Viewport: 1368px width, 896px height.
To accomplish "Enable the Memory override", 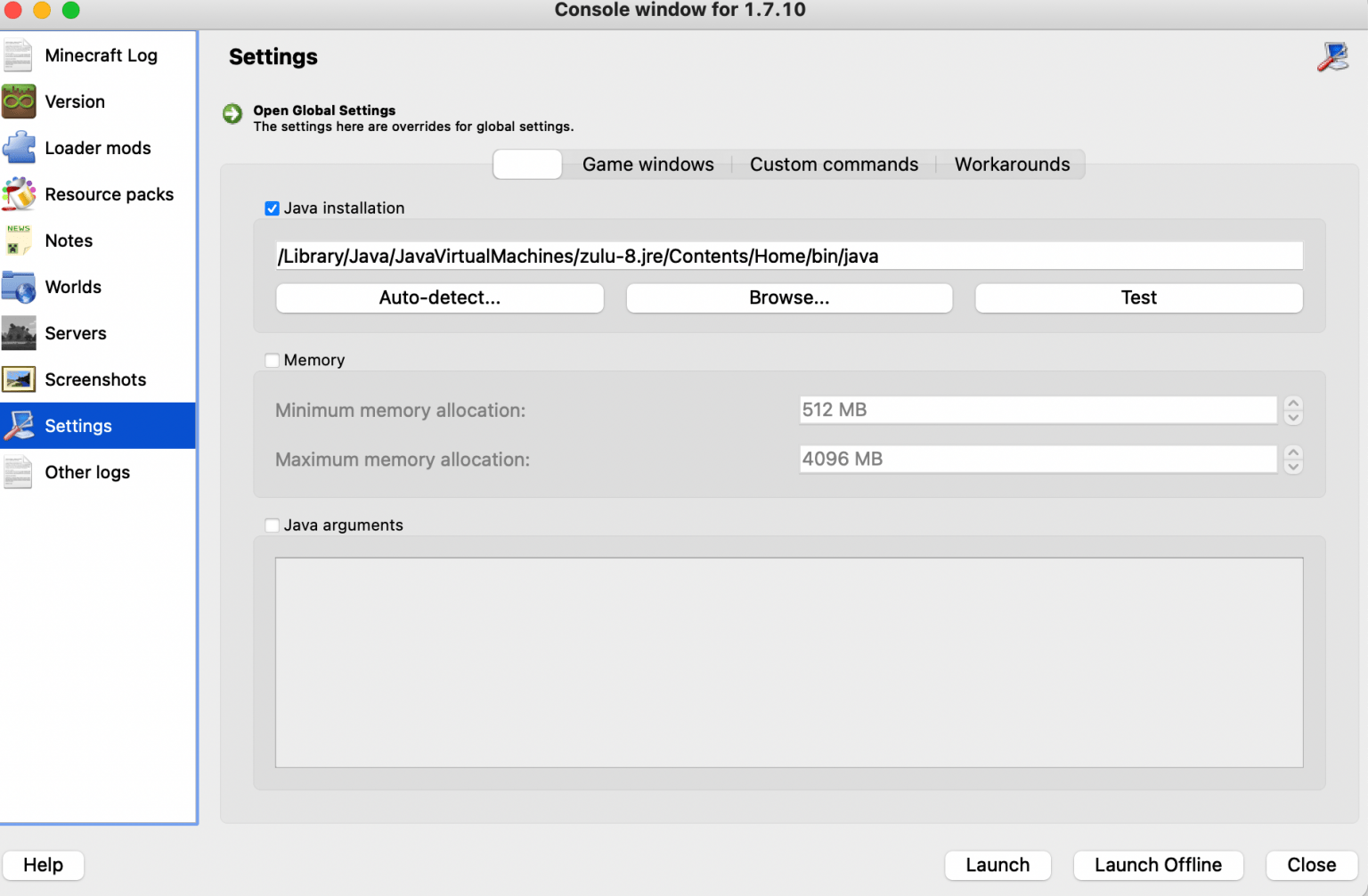I will pos(273,360).
